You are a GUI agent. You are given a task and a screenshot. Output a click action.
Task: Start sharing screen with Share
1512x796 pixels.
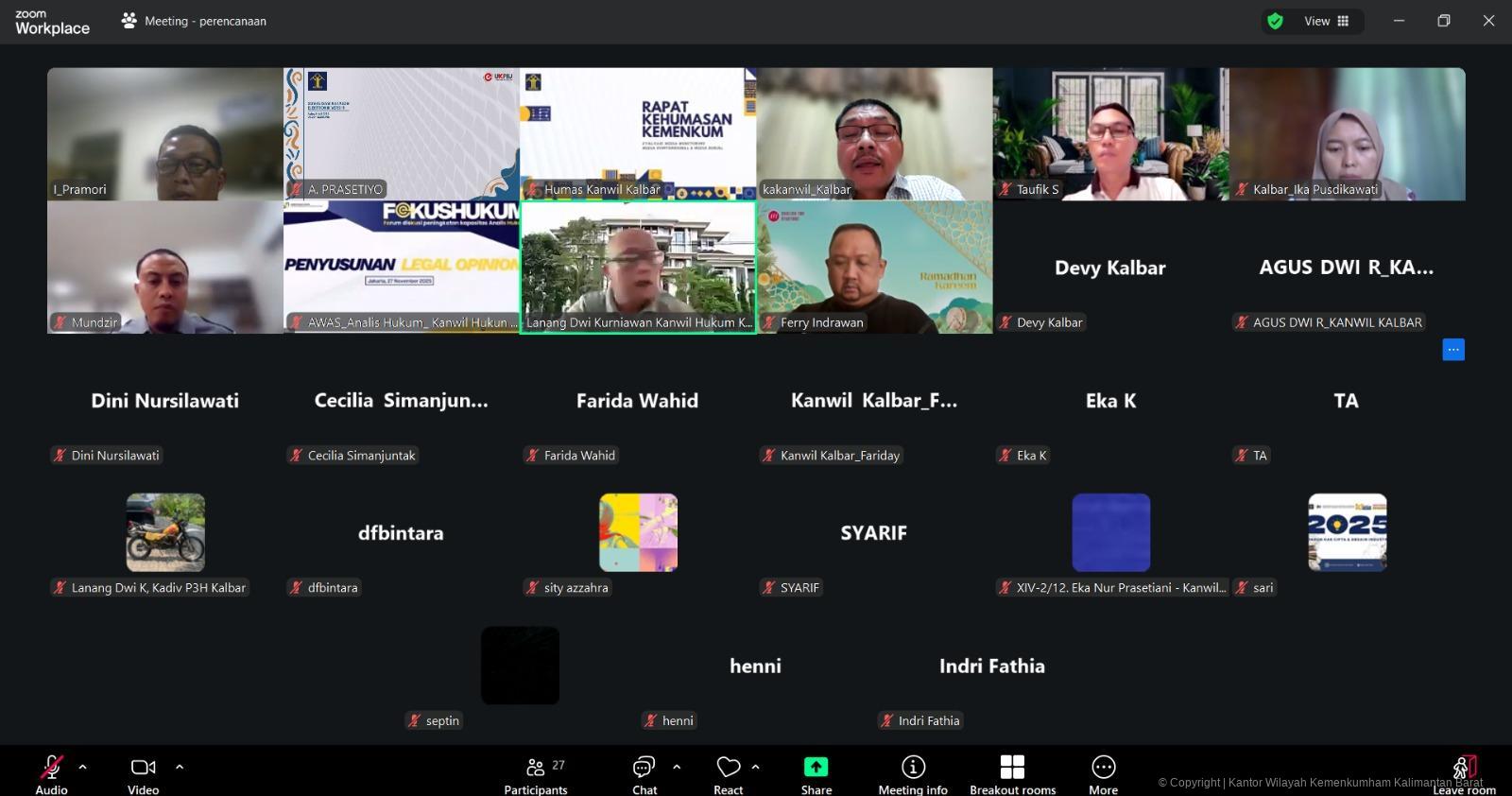pyautogui.click(x=816, y=774)
